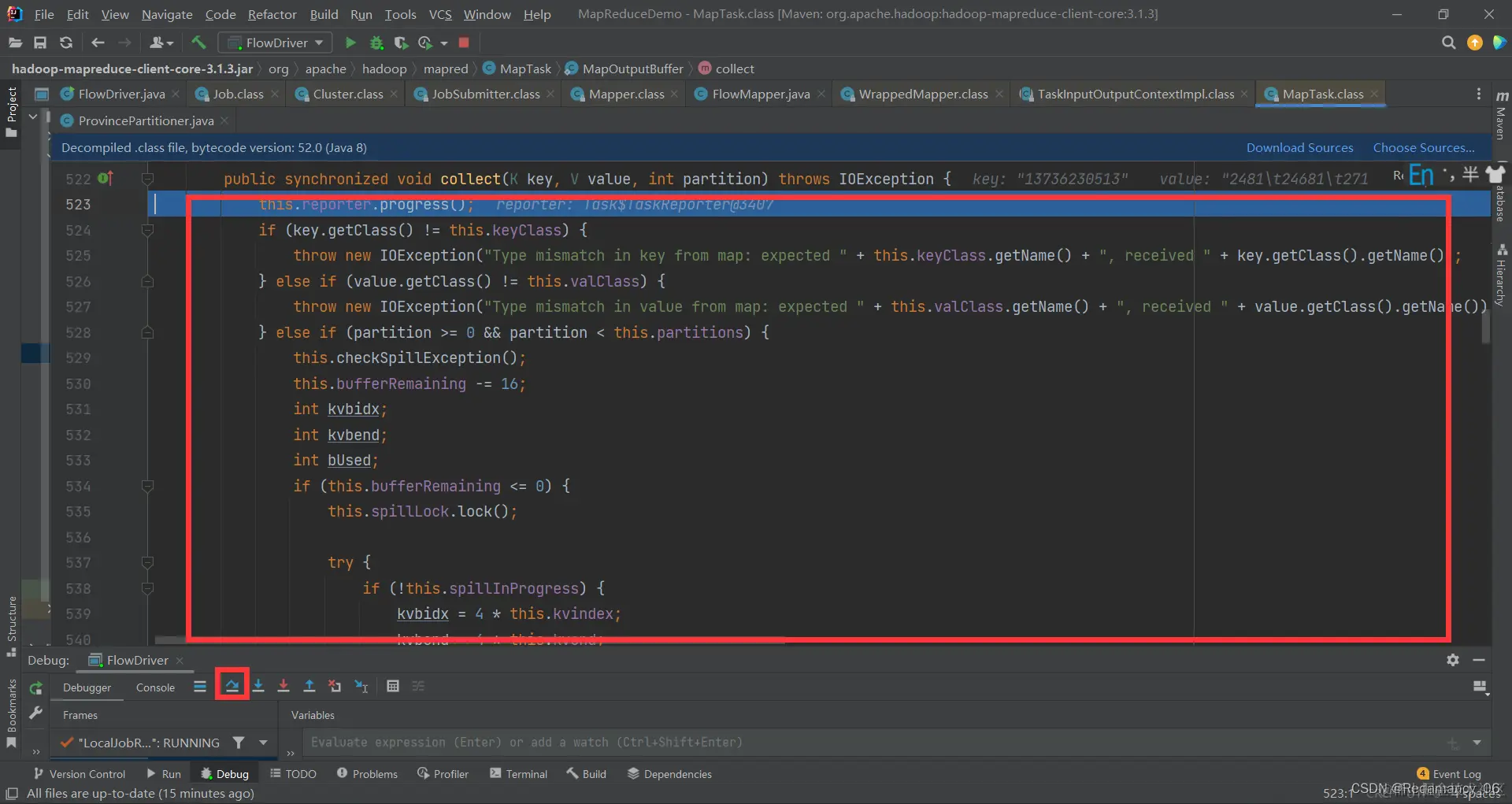Switch to the Console tab in Debug
Viewport: 1512px width, 804px height.
click(155, 687)
